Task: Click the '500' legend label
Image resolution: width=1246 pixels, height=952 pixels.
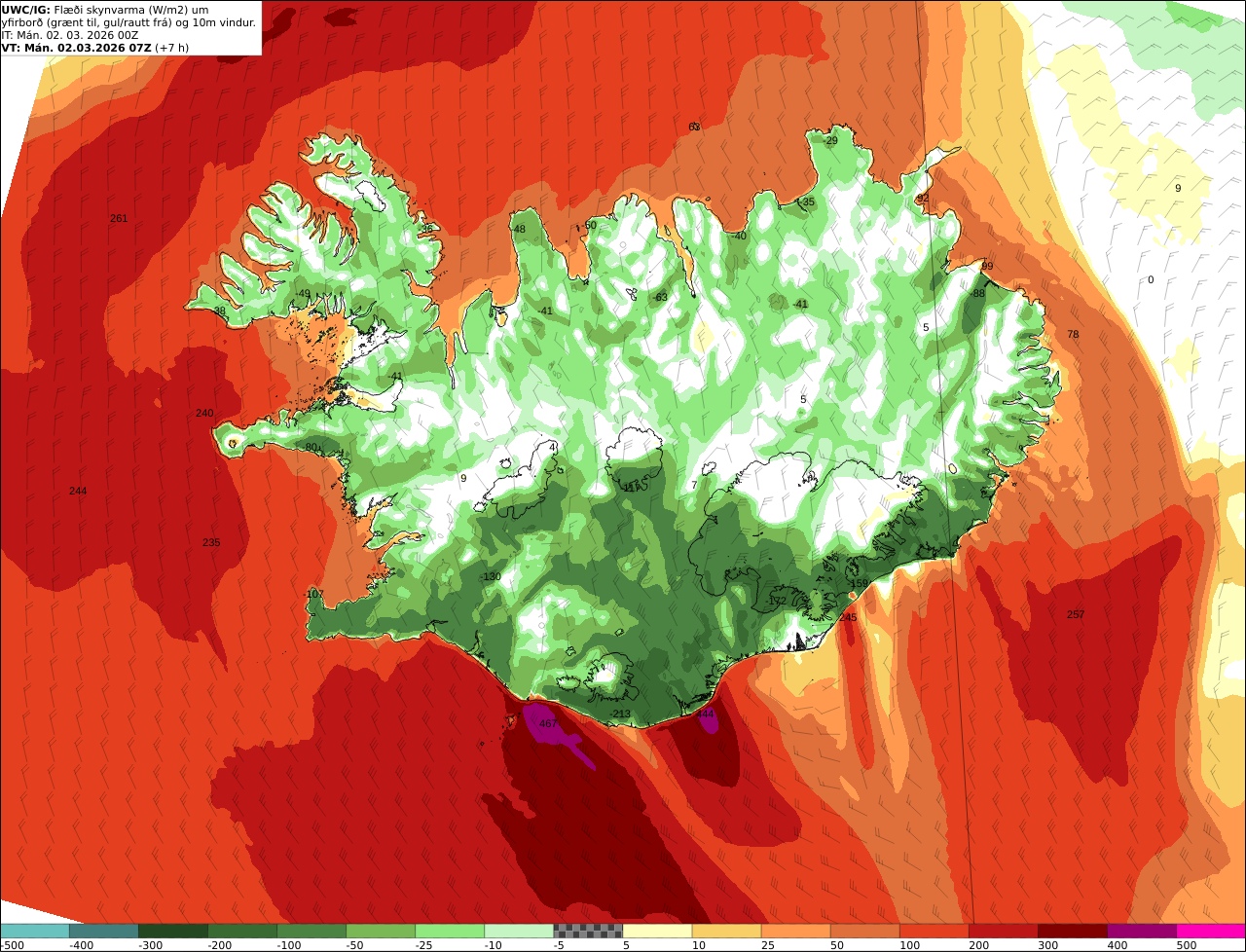Action: coord(1186,945)
